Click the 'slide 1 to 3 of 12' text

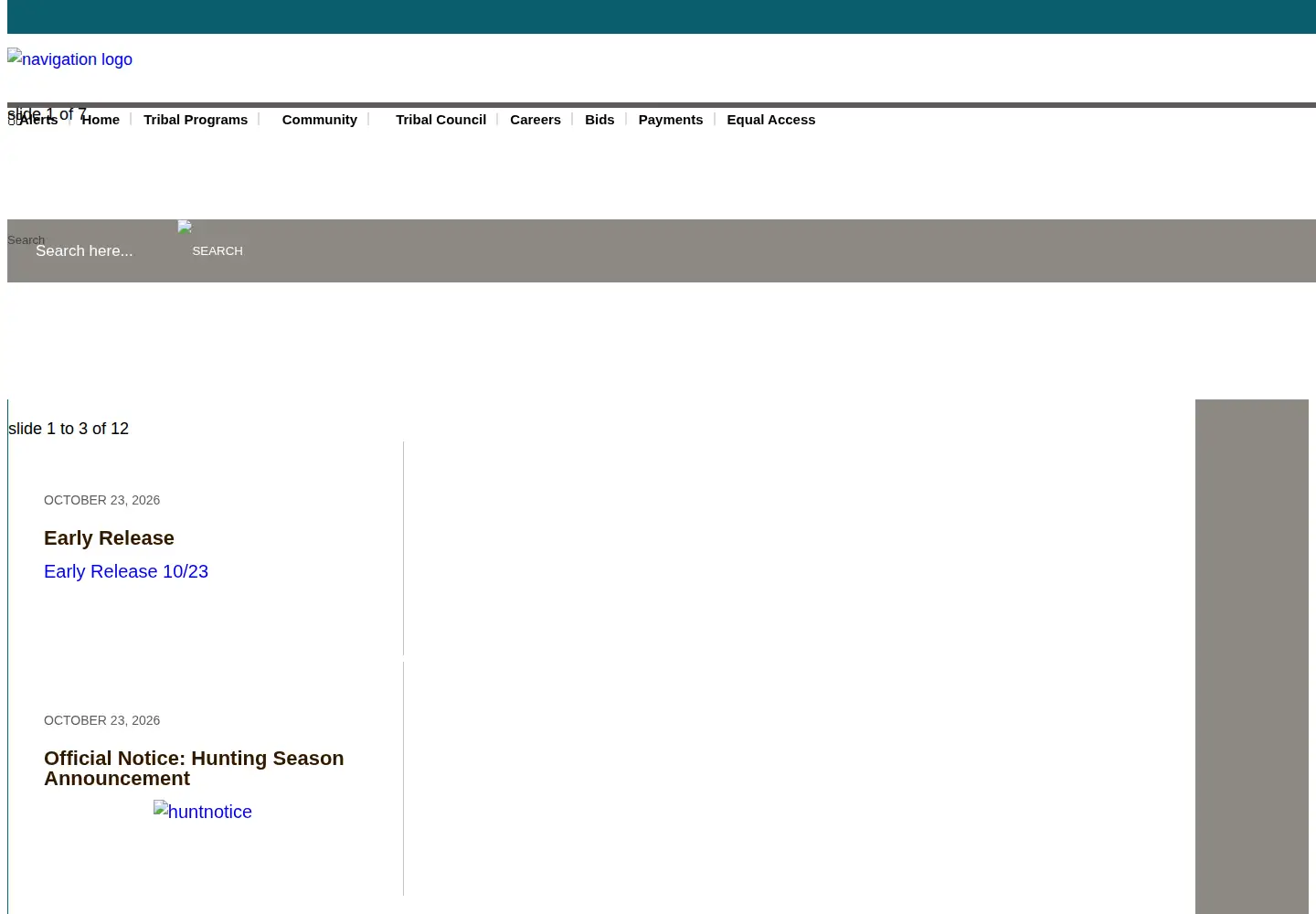pyautogui.click(x=69, y=429)
